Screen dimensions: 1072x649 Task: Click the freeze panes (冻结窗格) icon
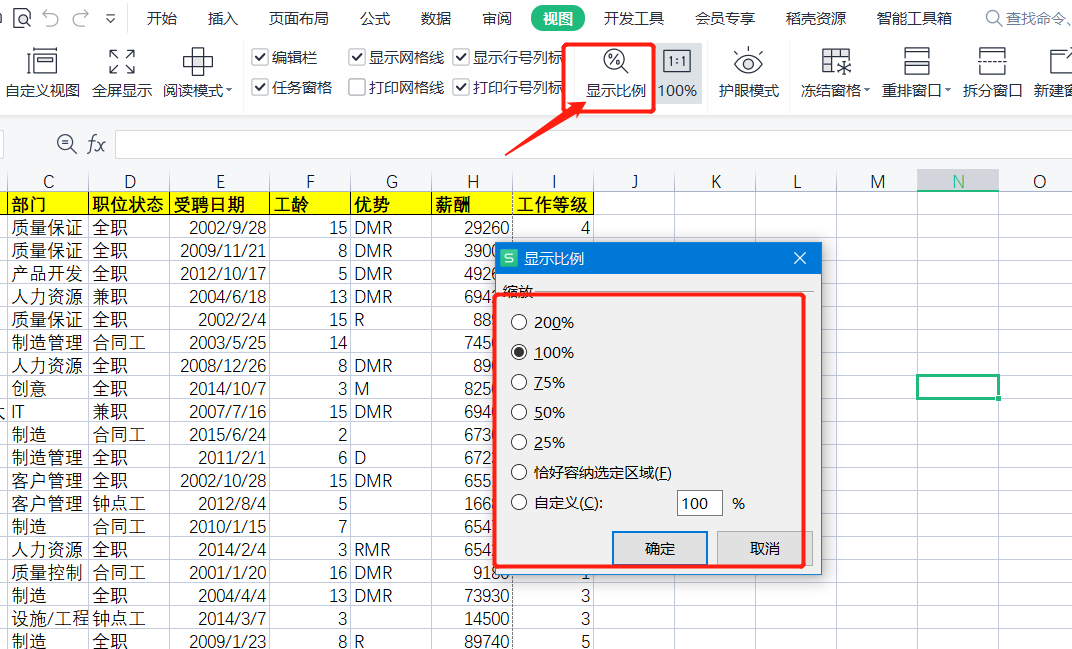[835, 62]
